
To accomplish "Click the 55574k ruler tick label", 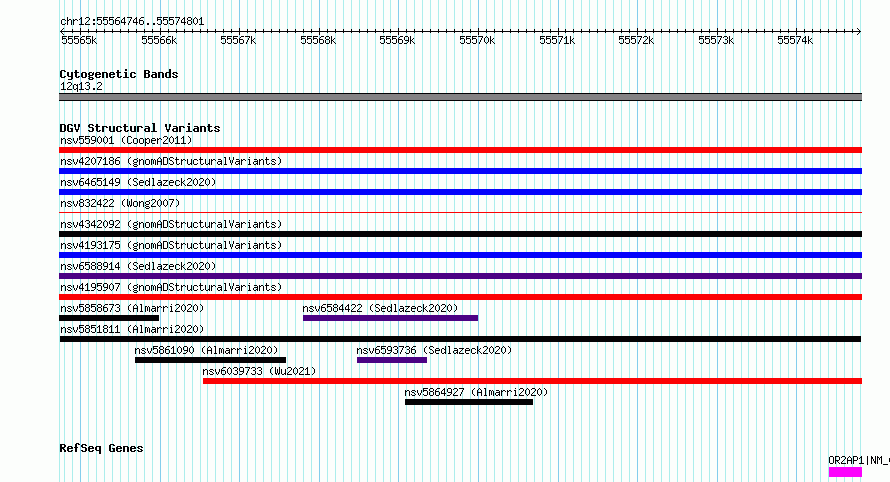I will pos(795,40).
